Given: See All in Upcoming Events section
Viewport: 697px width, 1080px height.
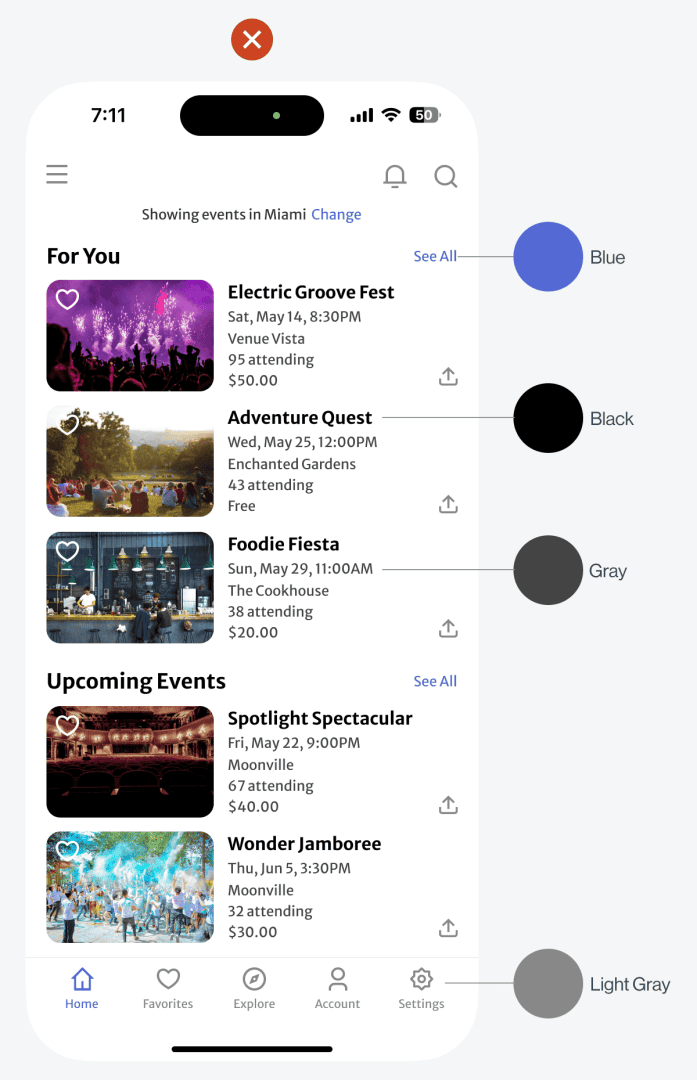Looking at the screenshot, I should [435, 681].
